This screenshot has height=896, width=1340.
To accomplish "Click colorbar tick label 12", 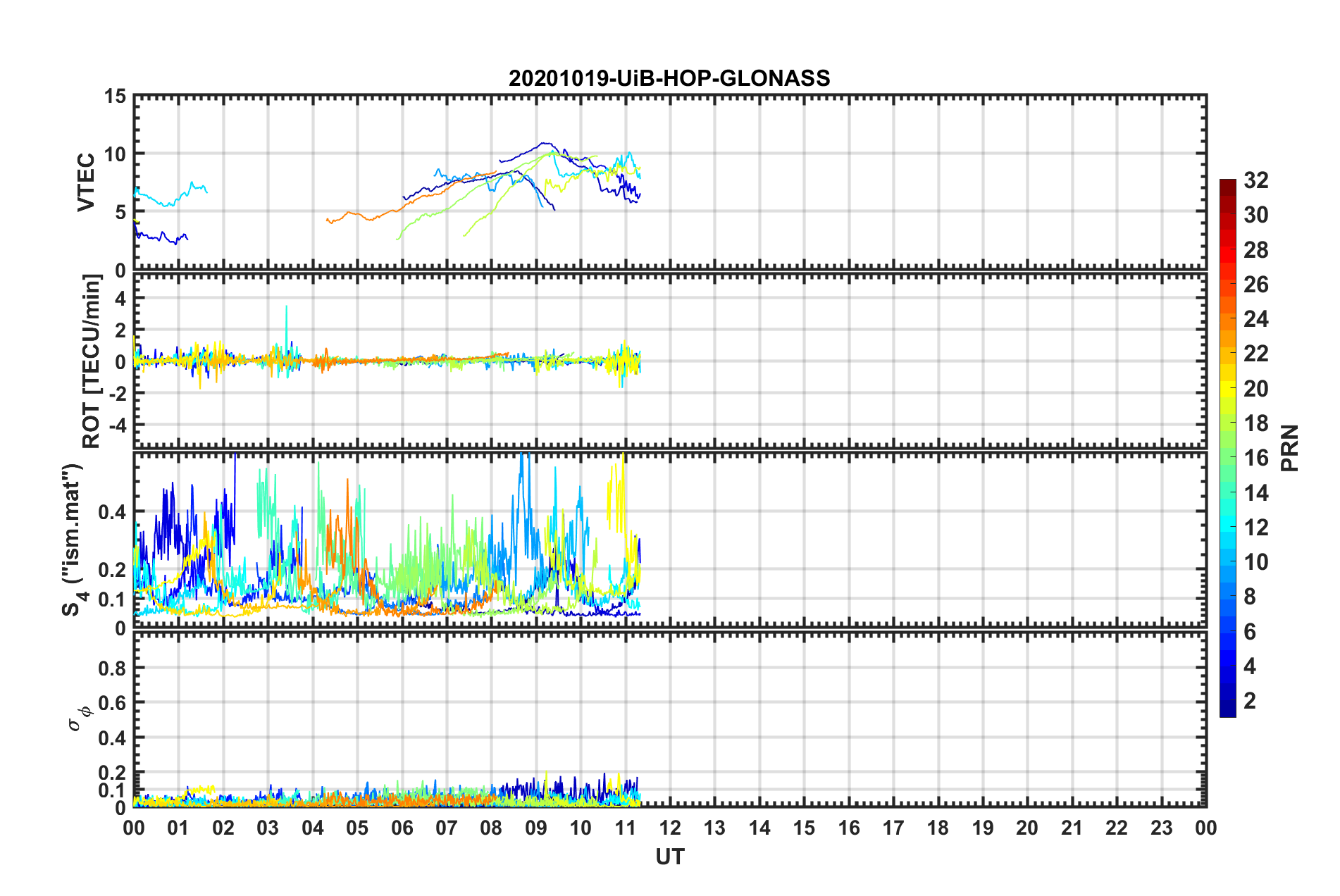I will click(1255, 528).
